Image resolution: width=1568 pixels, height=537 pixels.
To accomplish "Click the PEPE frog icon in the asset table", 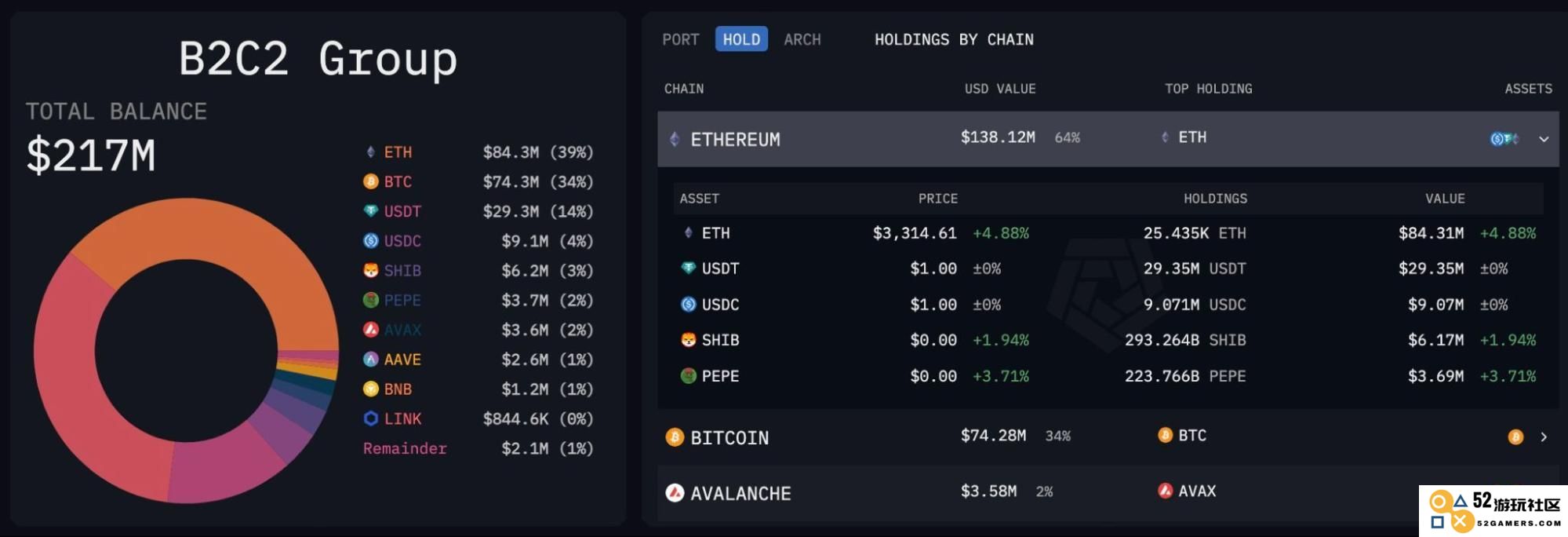I will (689, 376).
